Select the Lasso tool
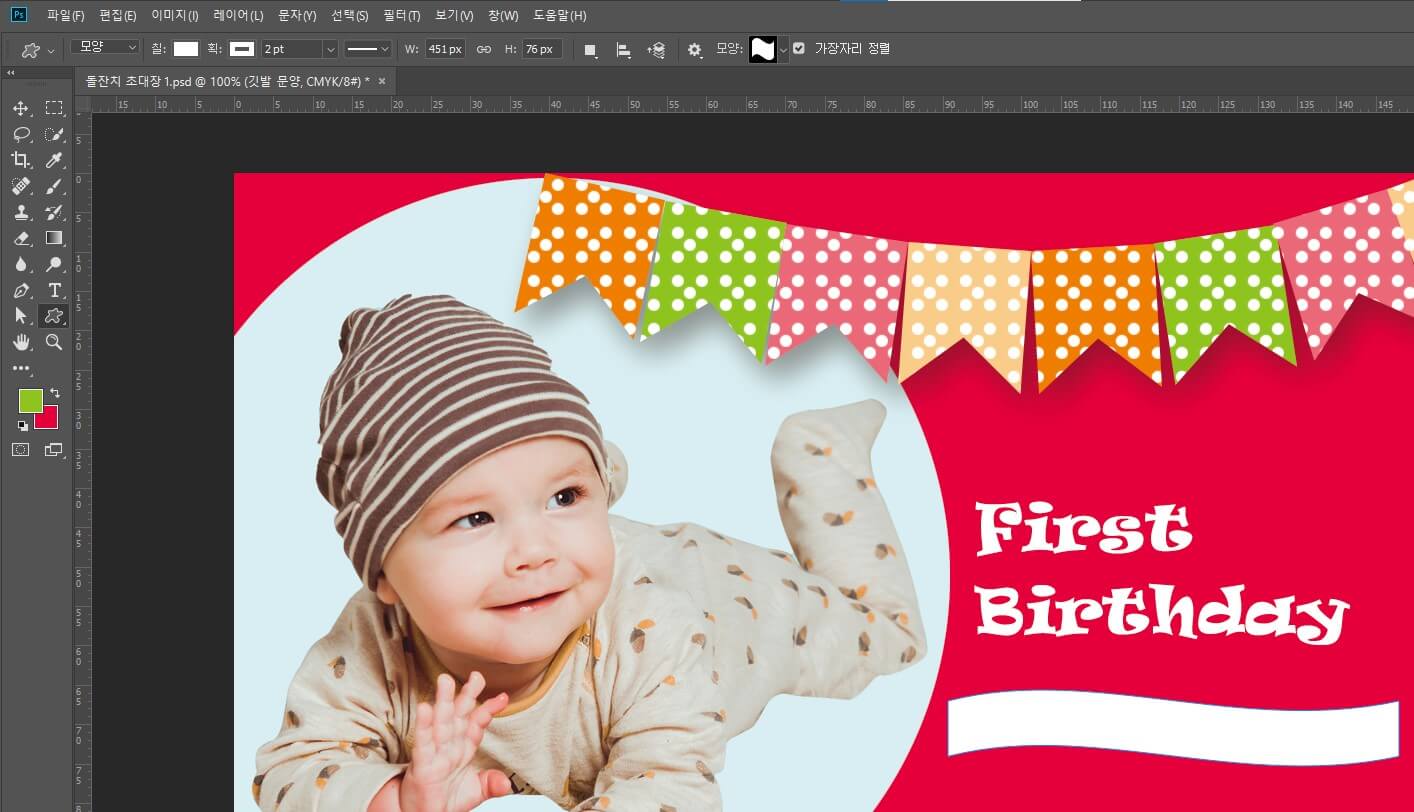This screenshot has width=1414, height=812. (21, 134)
